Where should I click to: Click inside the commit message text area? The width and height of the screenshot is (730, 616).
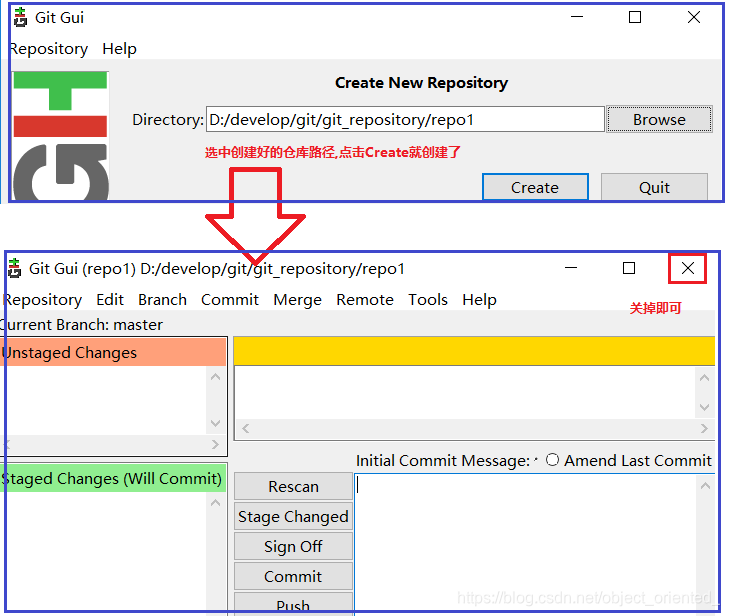click(525, 545)
